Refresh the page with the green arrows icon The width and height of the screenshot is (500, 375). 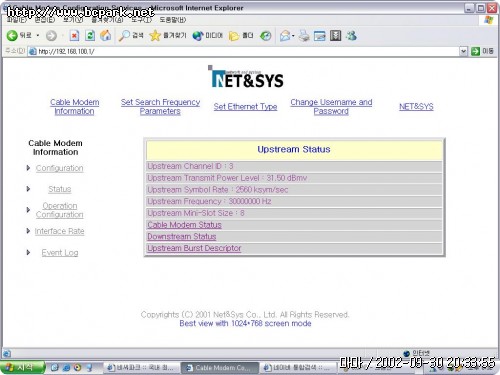90,35
